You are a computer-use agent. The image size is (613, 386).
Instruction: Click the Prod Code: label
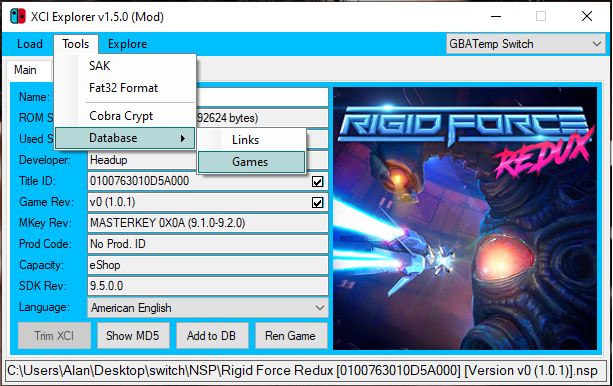pyautogui.click(x=45, y=244)
